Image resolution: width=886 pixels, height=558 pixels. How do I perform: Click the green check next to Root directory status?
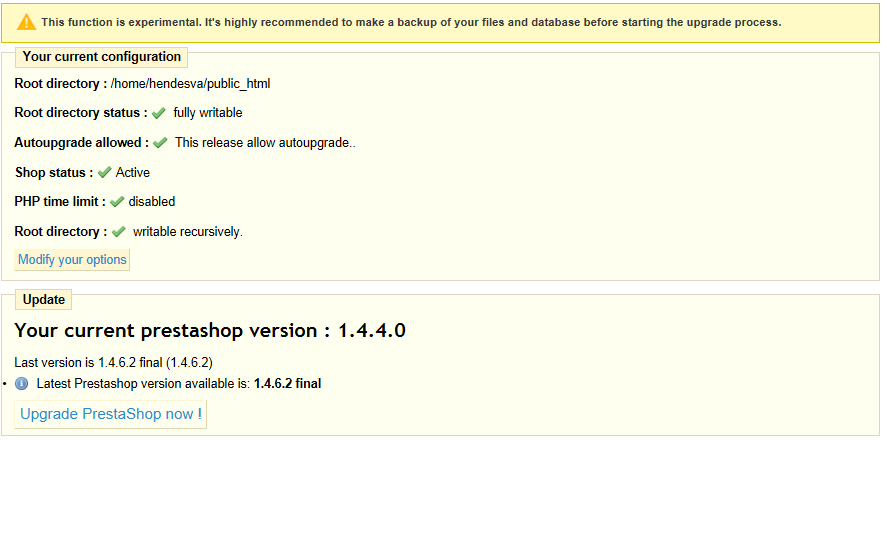(159, 113)
